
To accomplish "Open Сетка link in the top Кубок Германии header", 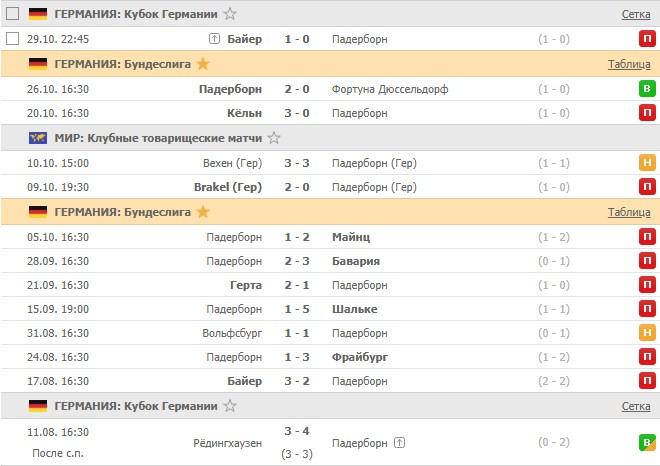I will (636, 14).
